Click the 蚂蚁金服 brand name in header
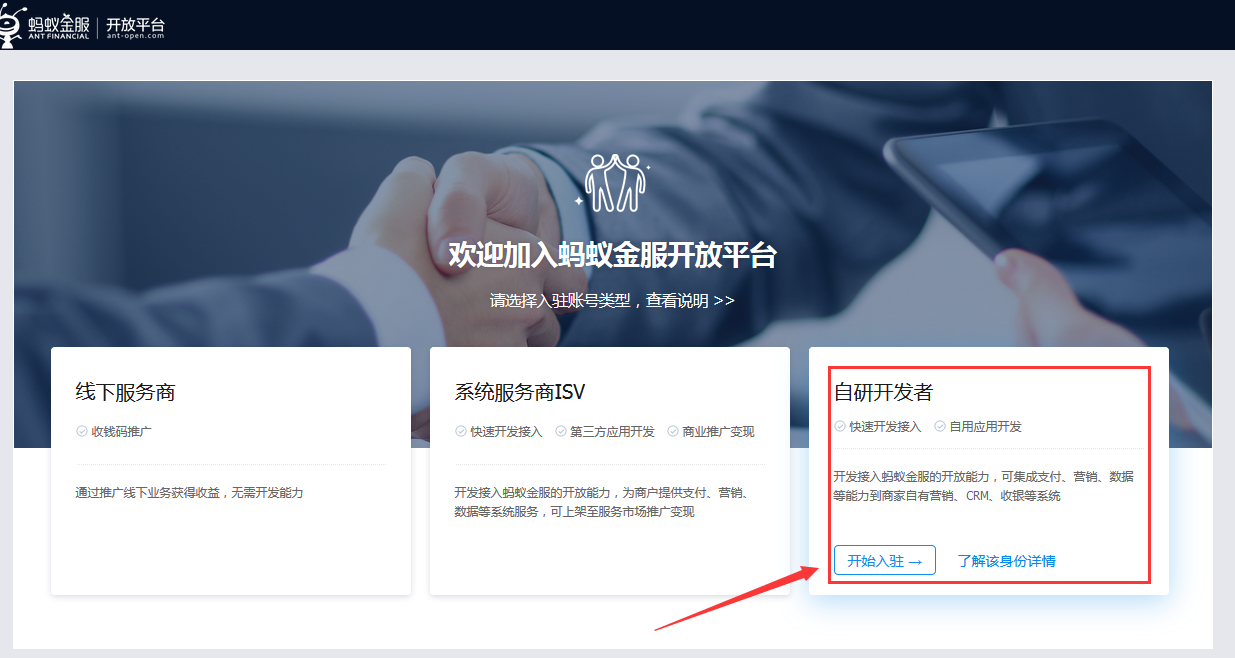This screenshot has height=658, width=1235. (x=60, y=24)
